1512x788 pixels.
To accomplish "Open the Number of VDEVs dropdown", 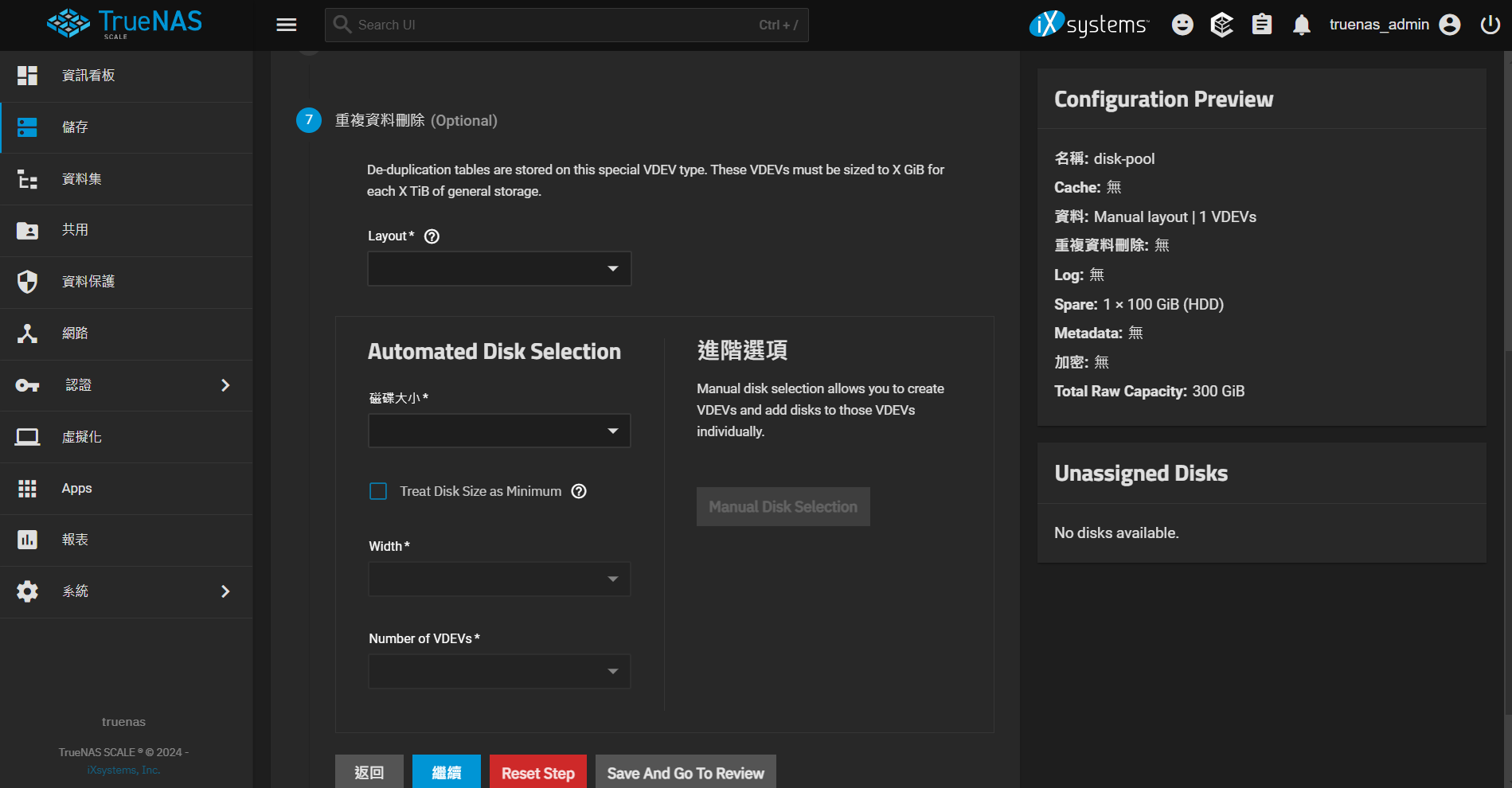I will tap(499, 672).
